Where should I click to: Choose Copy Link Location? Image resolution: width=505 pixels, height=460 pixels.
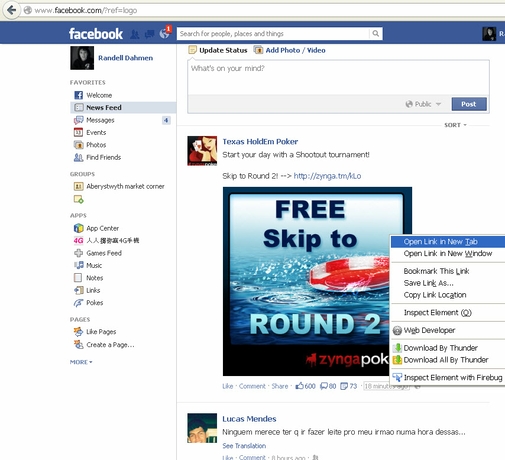click(x=448, y=295)
